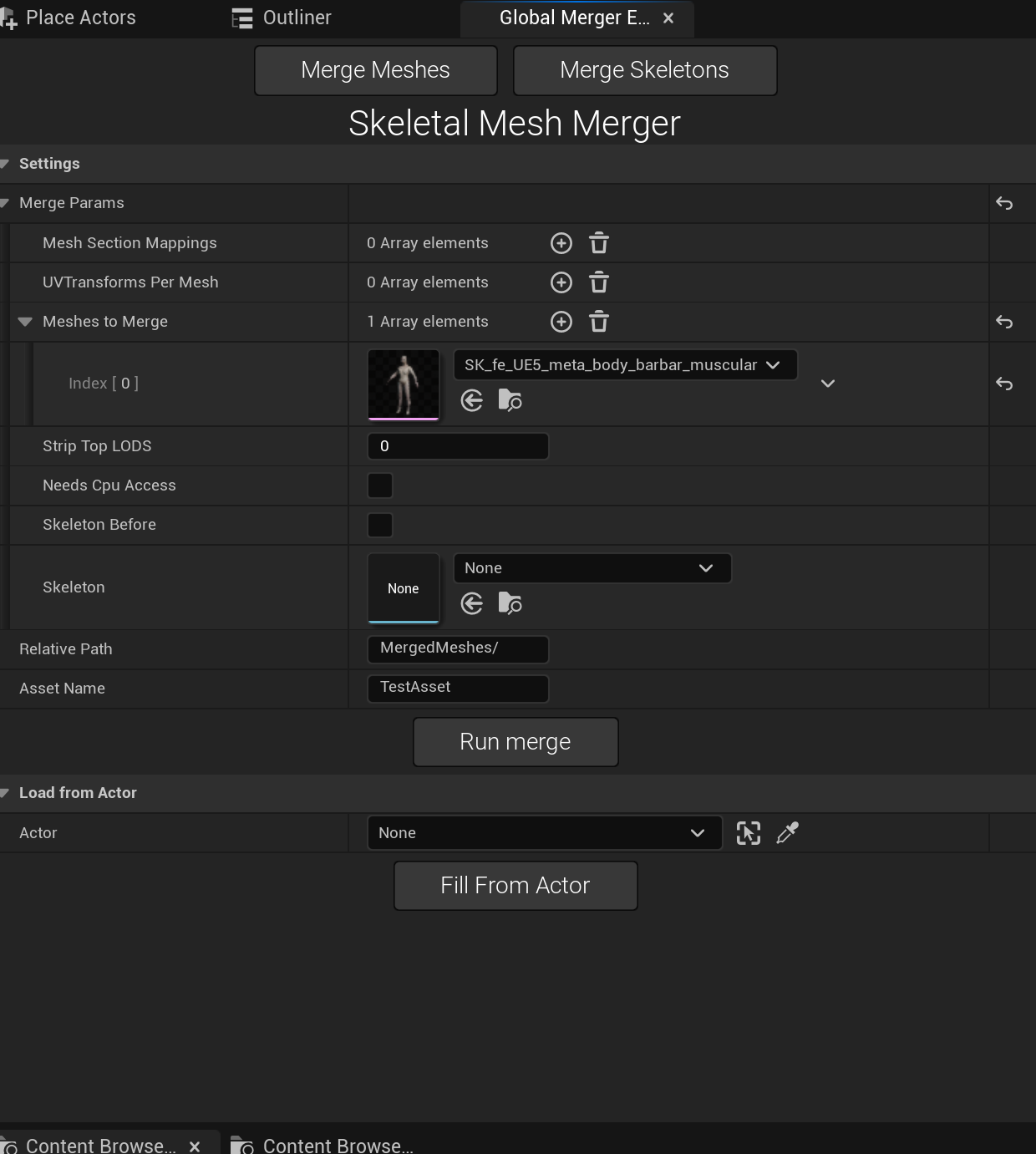Add a new element to Meshes to Merge

pyautogui.click(x=561, y=322)
